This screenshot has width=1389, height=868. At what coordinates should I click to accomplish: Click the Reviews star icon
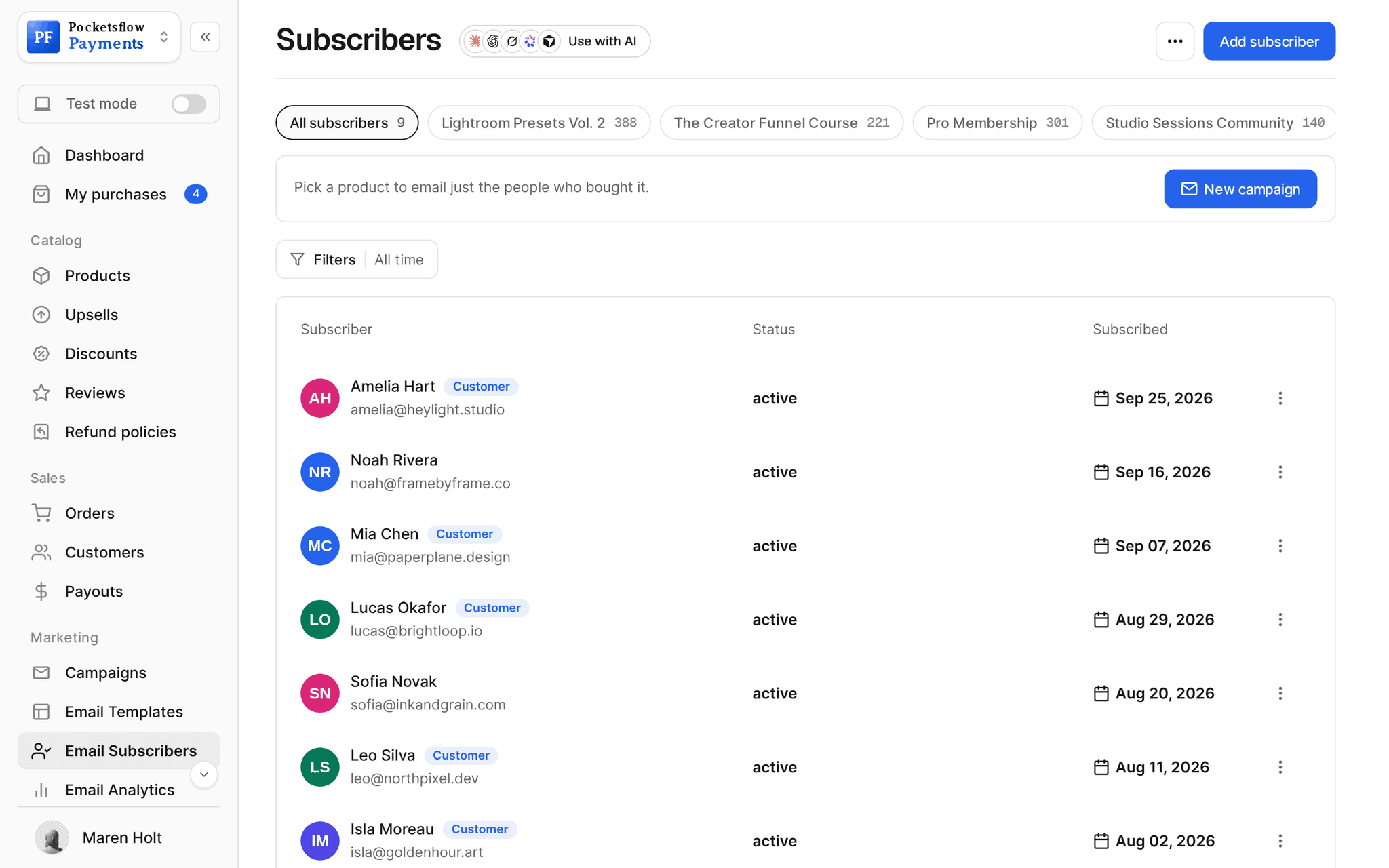[41, 393]
